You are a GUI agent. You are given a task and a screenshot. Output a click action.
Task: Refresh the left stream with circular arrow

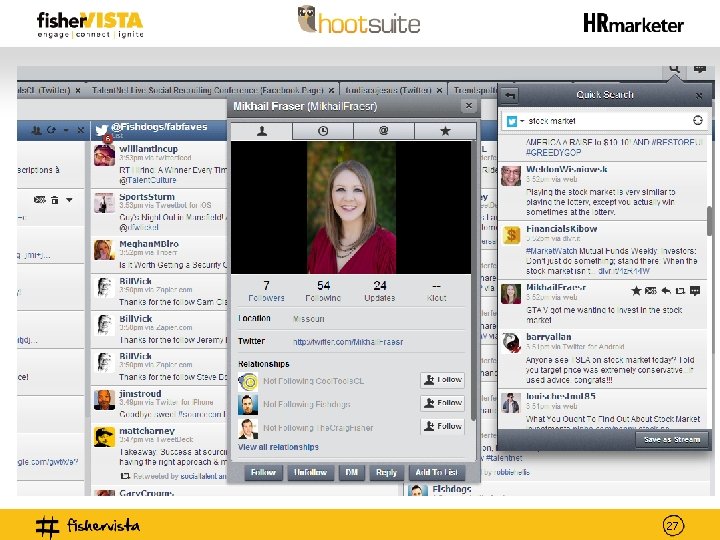pos(51,130)
